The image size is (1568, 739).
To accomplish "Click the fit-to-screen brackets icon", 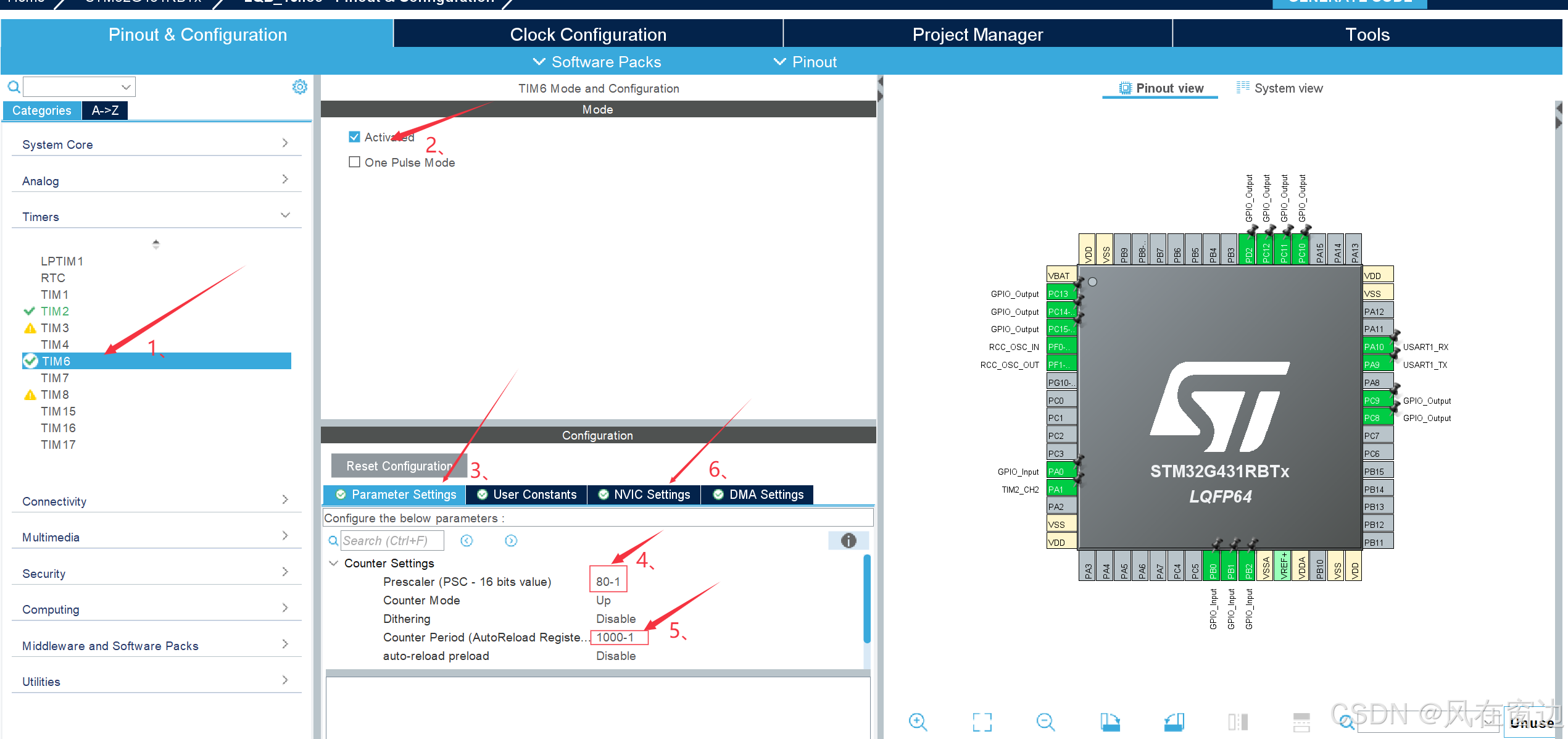I will tap(982, 721).
